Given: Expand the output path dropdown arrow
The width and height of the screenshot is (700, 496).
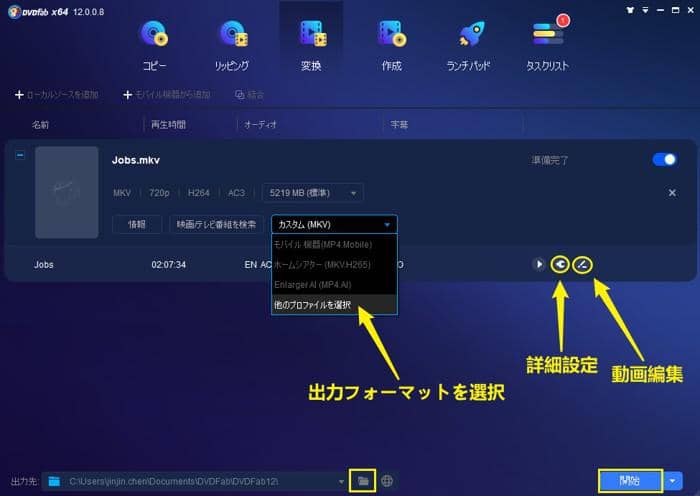Looking at the screenshot, I should click(342, 481).
